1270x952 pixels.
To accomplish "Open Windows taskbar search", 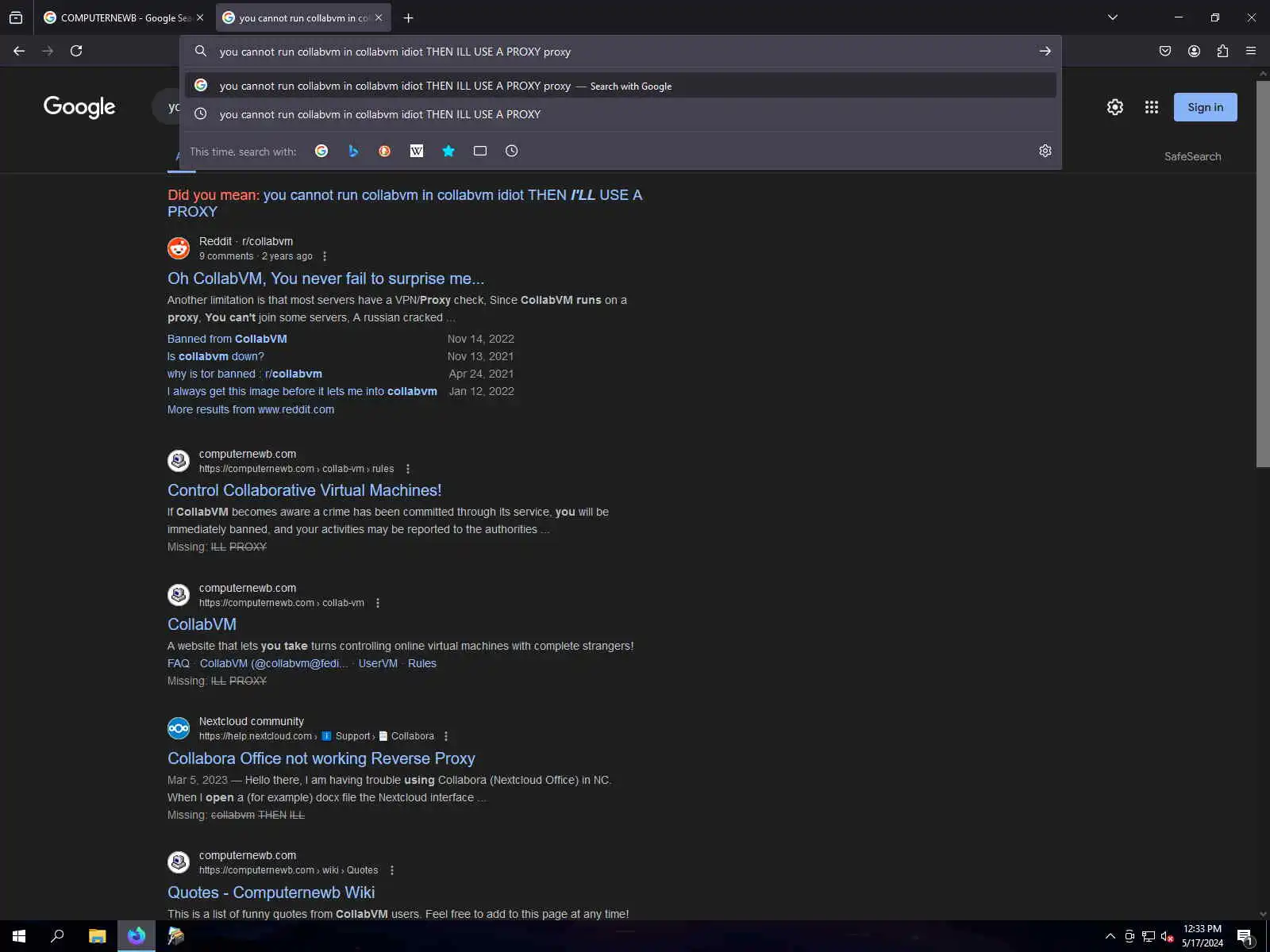I will point(57,936).
